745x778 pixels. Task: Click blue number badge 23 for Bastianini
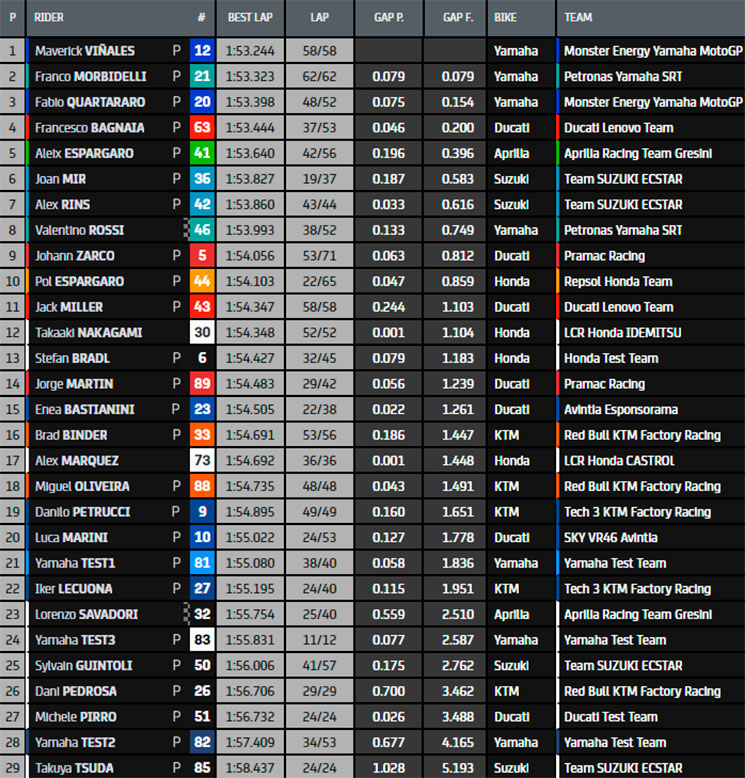pyautogui.click(x=202, y=409)
